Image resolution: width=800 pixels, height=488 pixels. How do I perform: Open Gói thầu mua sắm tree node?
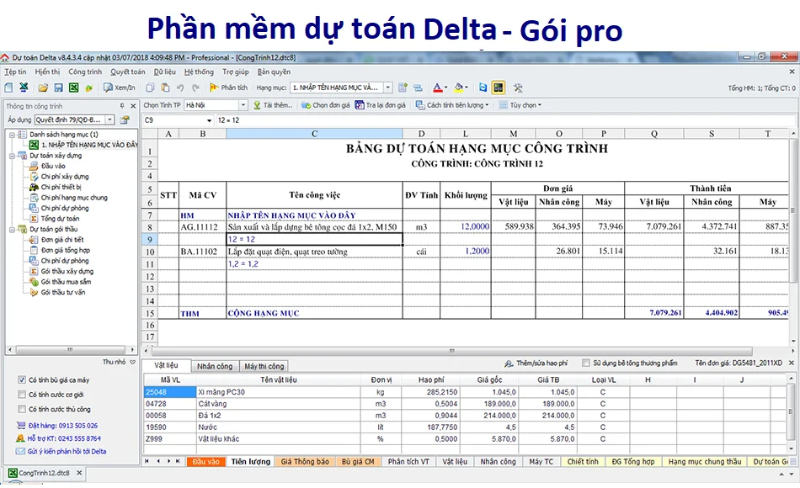66,282
